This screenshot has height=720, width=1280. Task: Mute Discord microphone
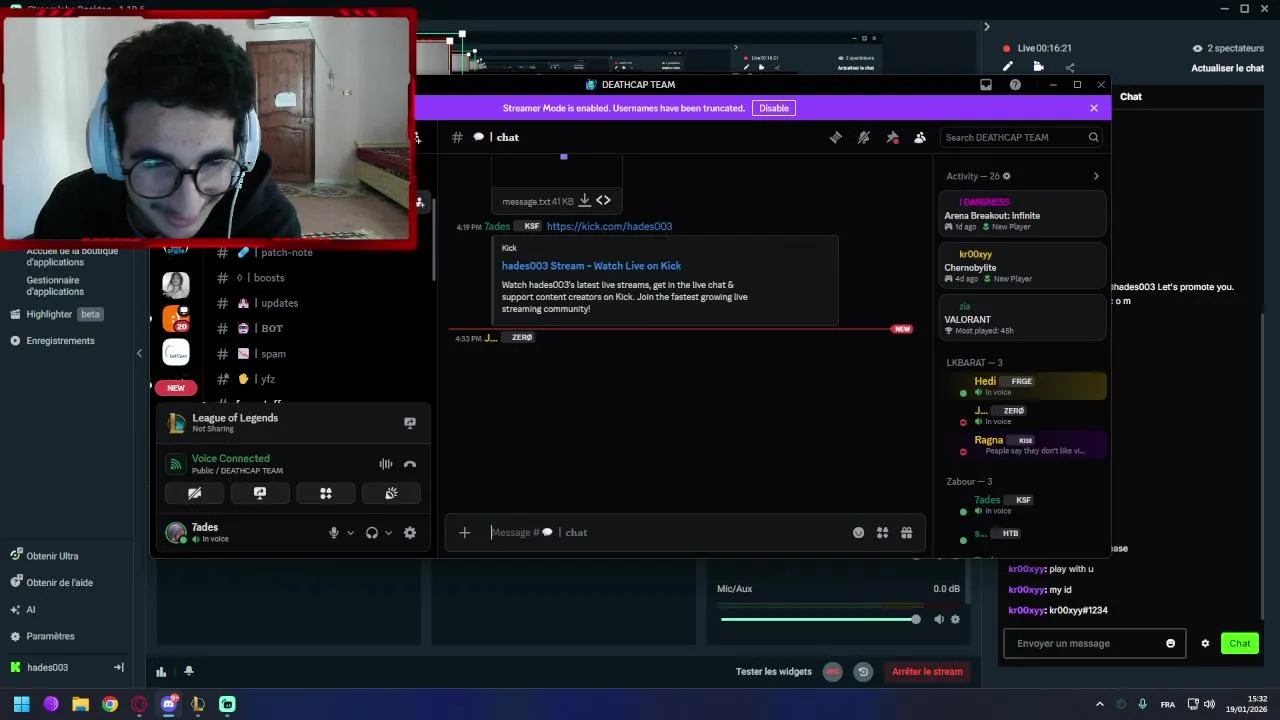pos(334,533)
